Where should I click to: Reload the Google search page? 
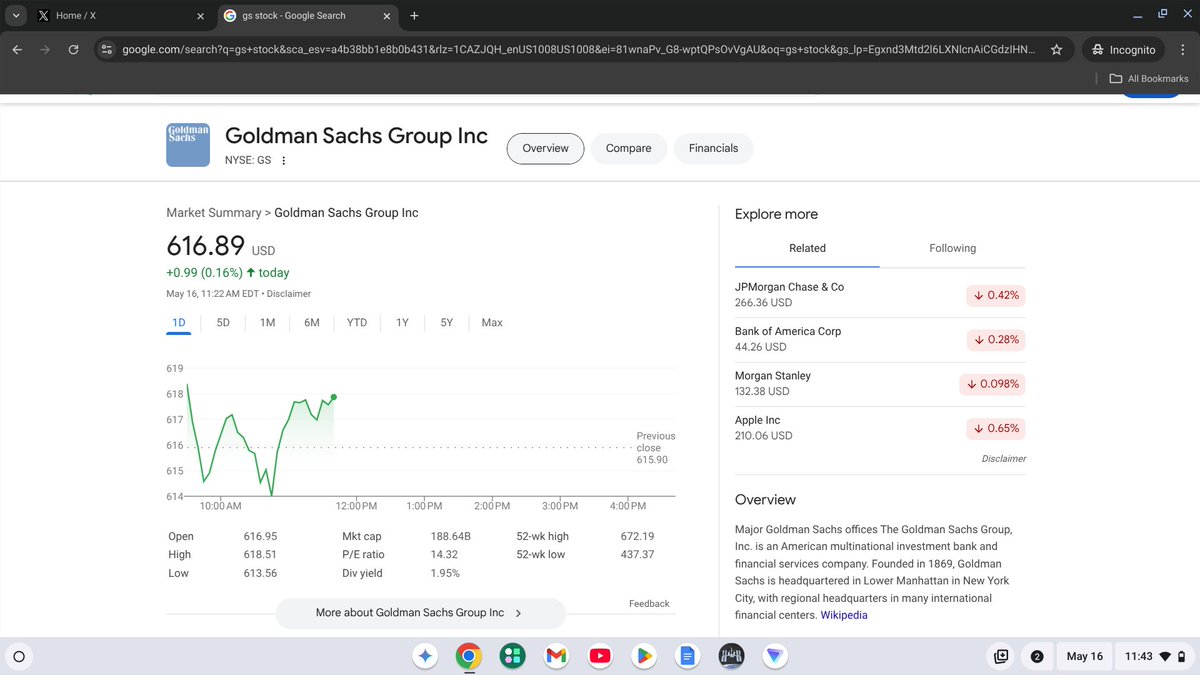click(73, 49)
